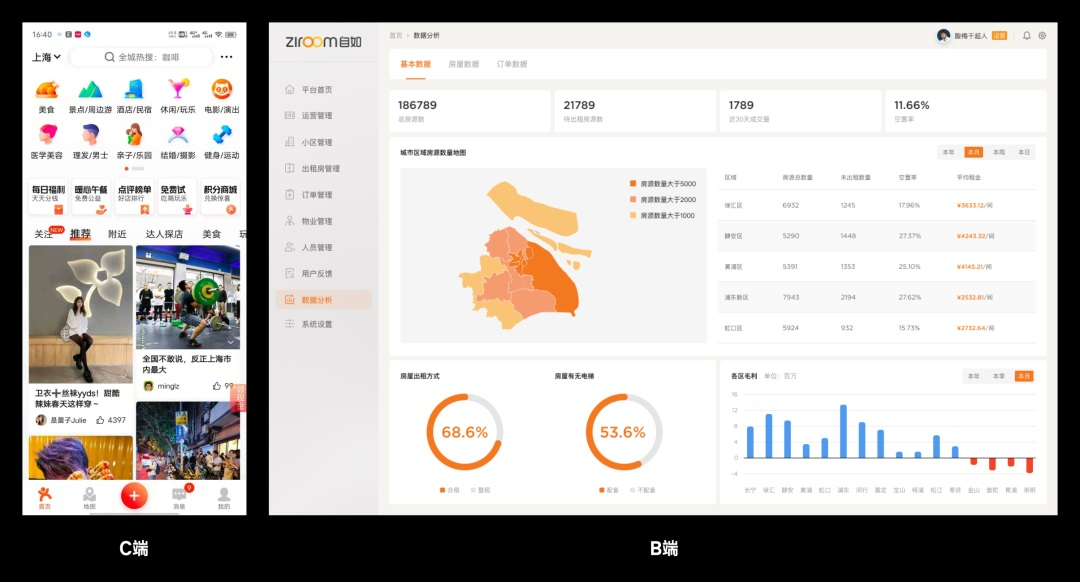Screen dimensions: 1080x582
Task: Click the settings gear in the dashboard header
Action: click(x=1042, y=36)
